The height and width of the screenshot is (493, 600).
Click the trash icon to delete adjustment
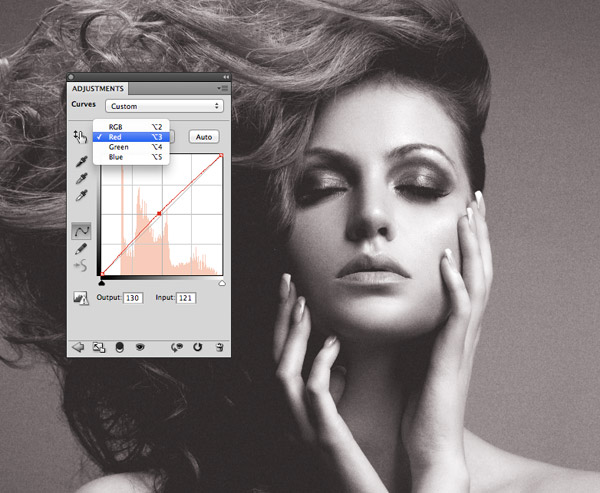219,347
